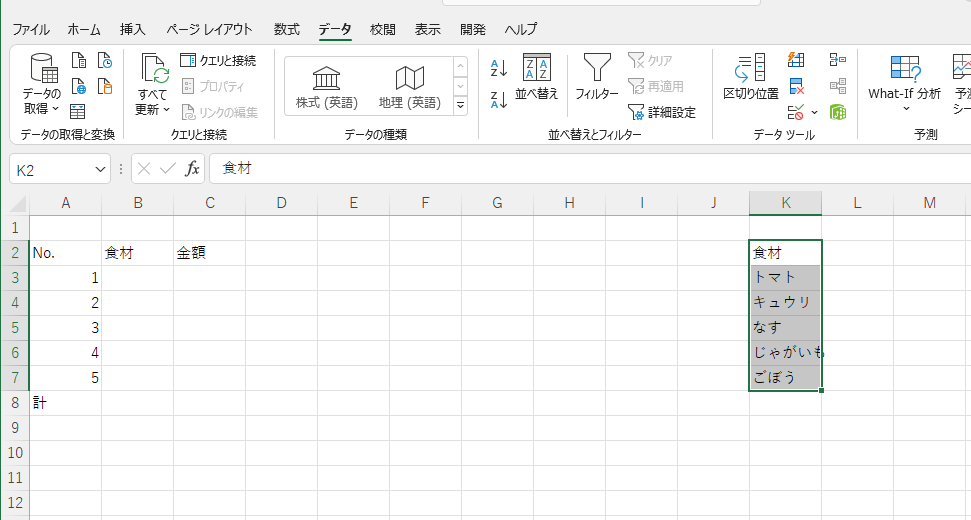
Task: Click 再適用 (Reapply) filter
Action: [656, 86]
